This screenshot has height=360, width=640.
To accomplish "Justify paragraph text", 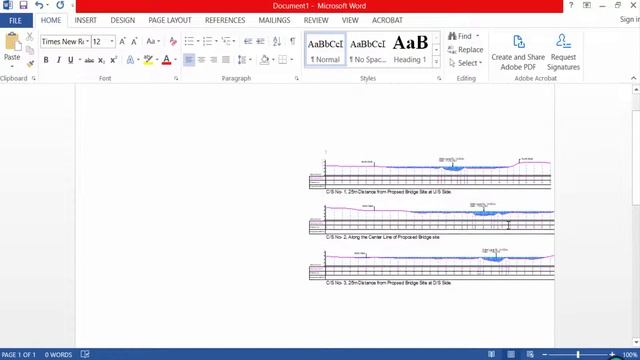I will click(226, 60).
